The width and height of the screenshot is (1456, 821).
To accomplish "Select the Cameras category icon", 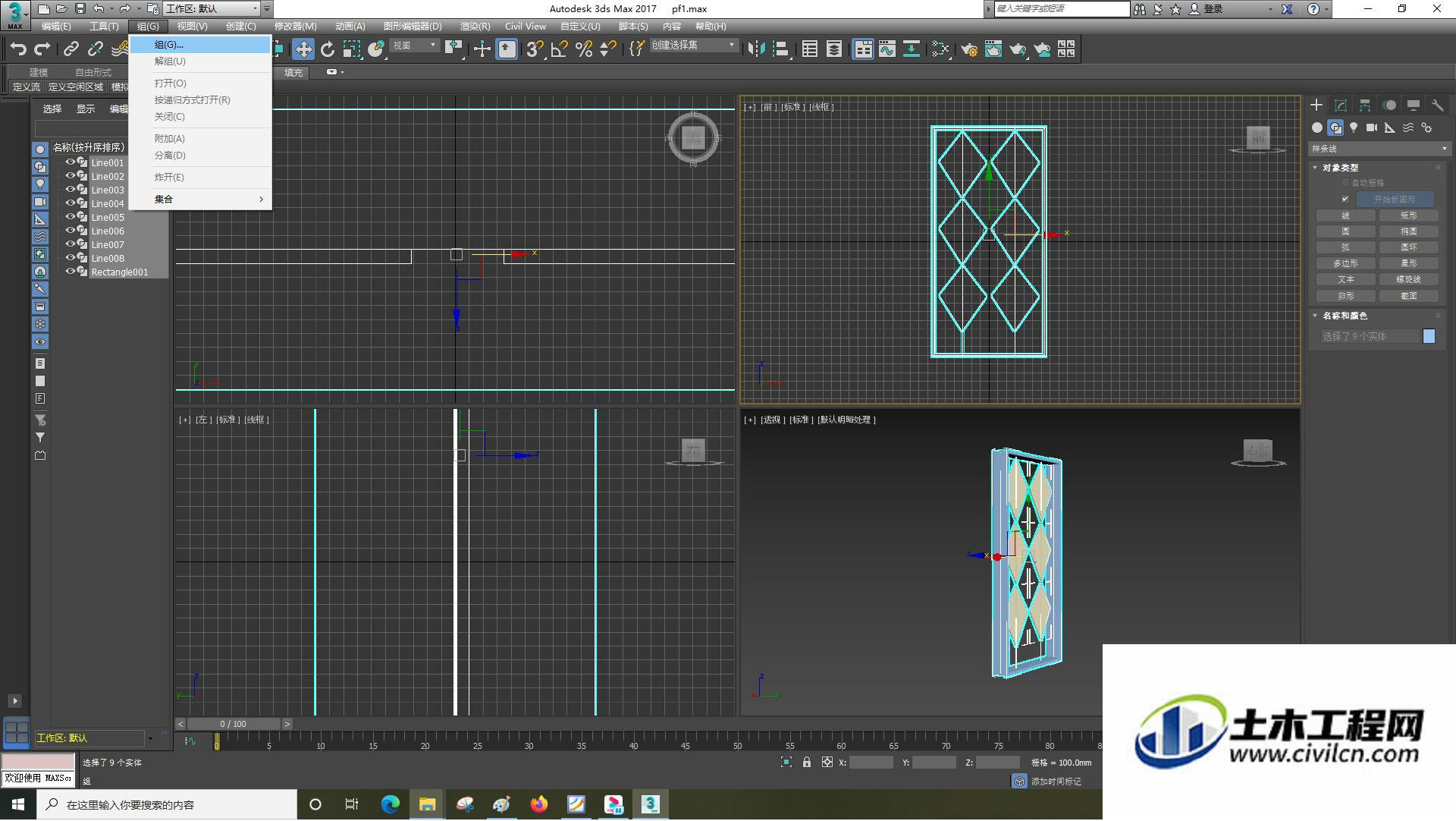I will click(1372, 127).
